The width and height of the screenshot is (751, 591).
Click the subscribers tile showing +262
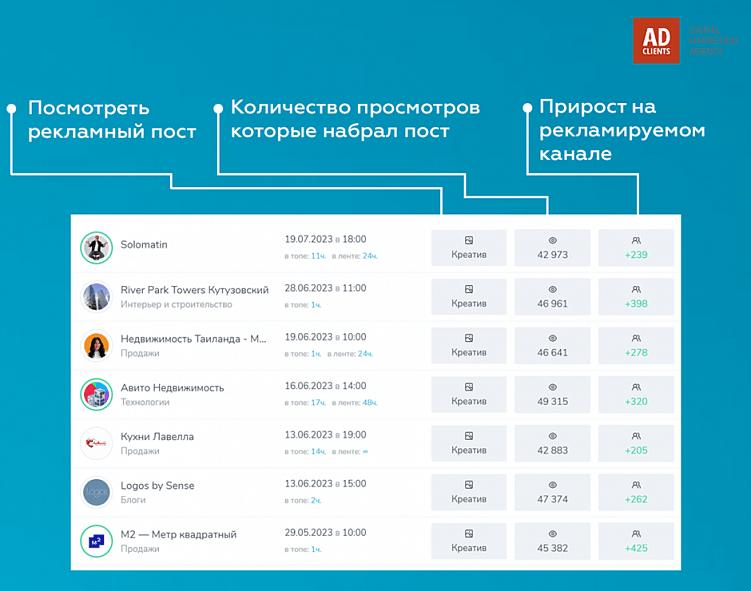(x=636, y=492)
